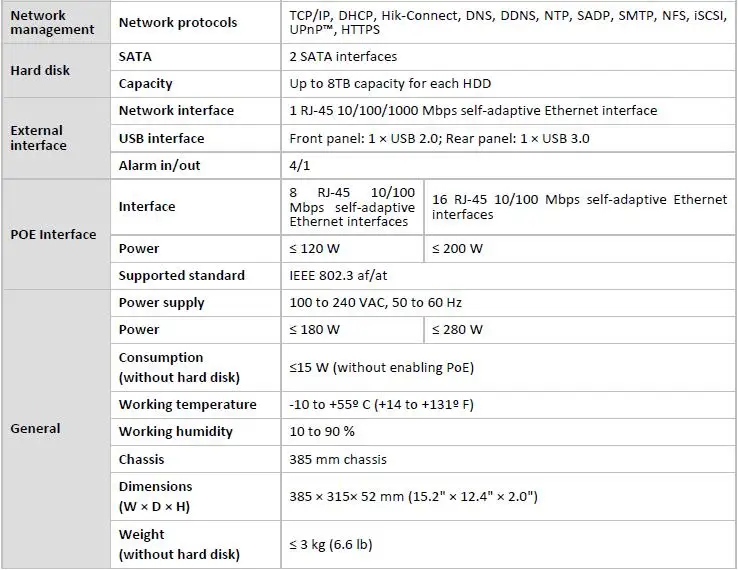Select the 8 RJ-45 interfaces cell
The image size is (738, 570).
[x=352, y=207]
